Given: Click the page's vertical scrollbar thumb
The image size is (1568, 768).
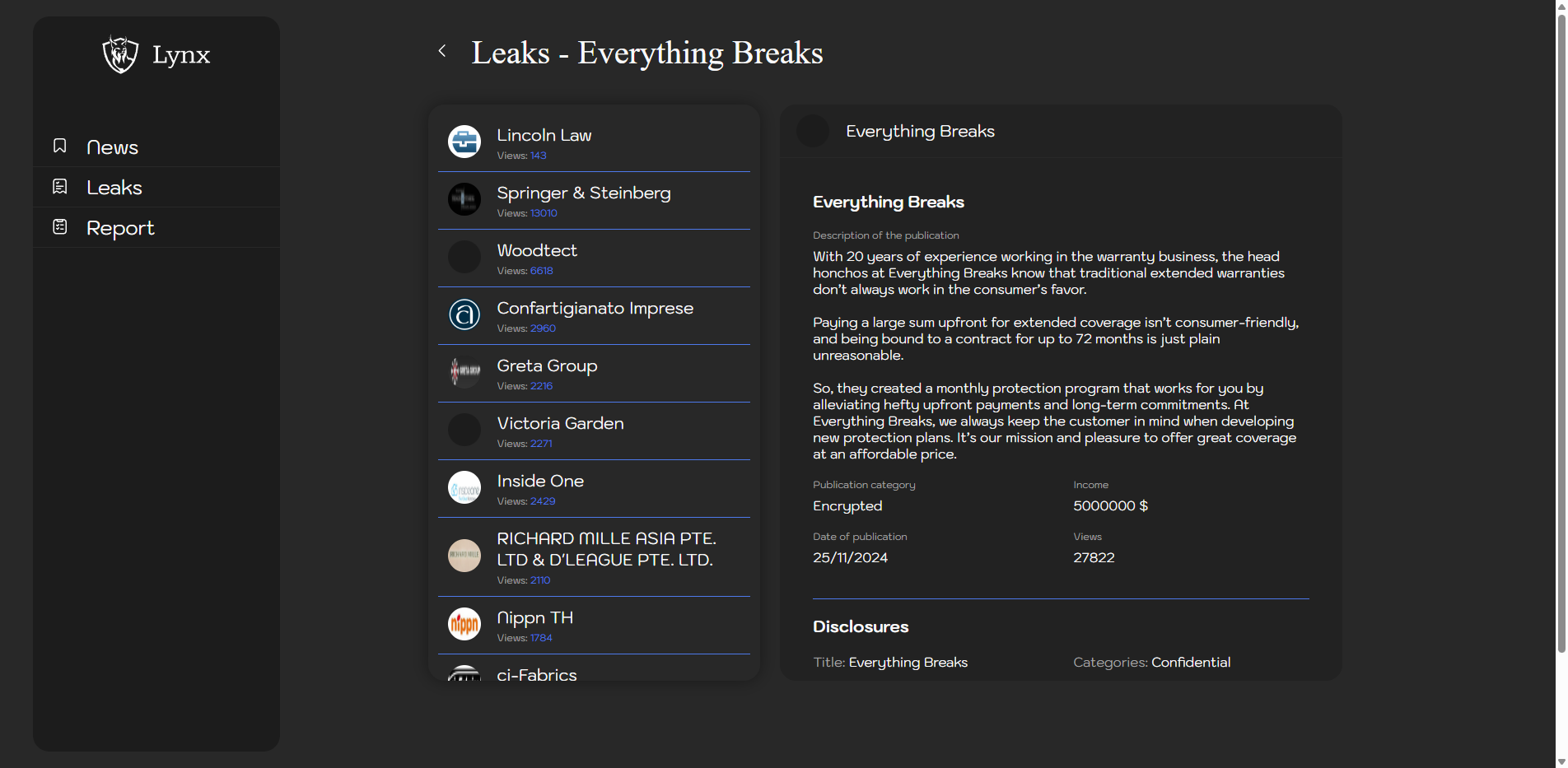Looking at the screenshot, I should 1561,329.
